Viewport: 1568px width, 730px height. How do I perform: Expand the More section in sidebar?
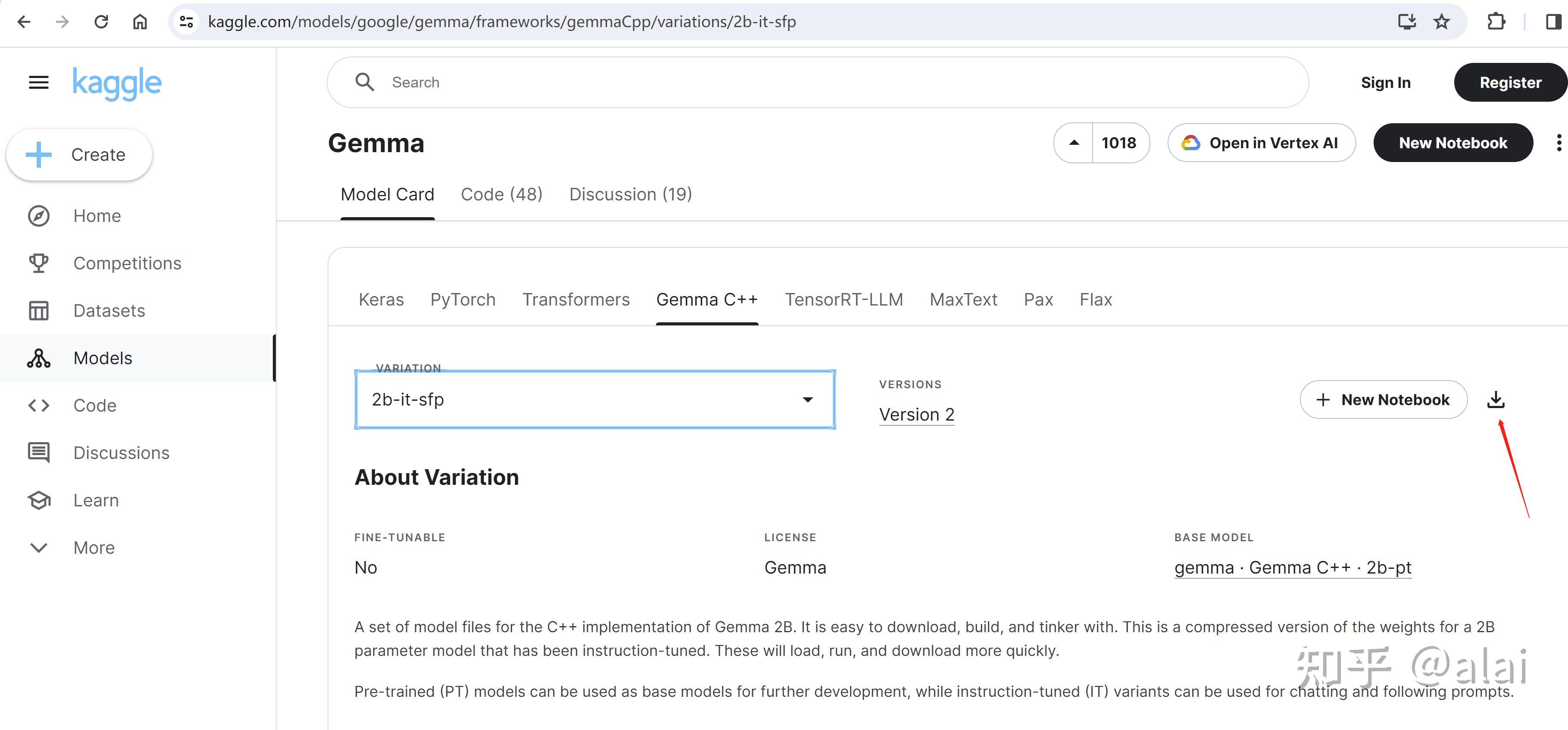coord(38,547)
